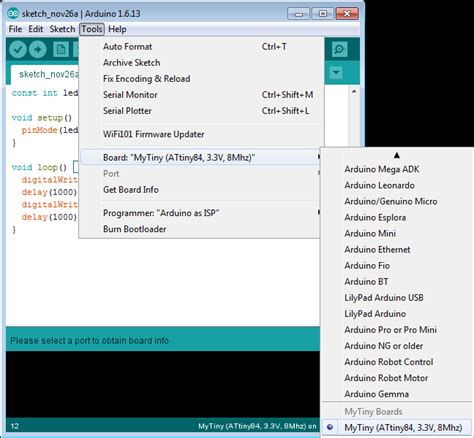Click the Verify checkmark toolbar icon
Viewport: 474px width, 438px height.
tap(18, 50)
